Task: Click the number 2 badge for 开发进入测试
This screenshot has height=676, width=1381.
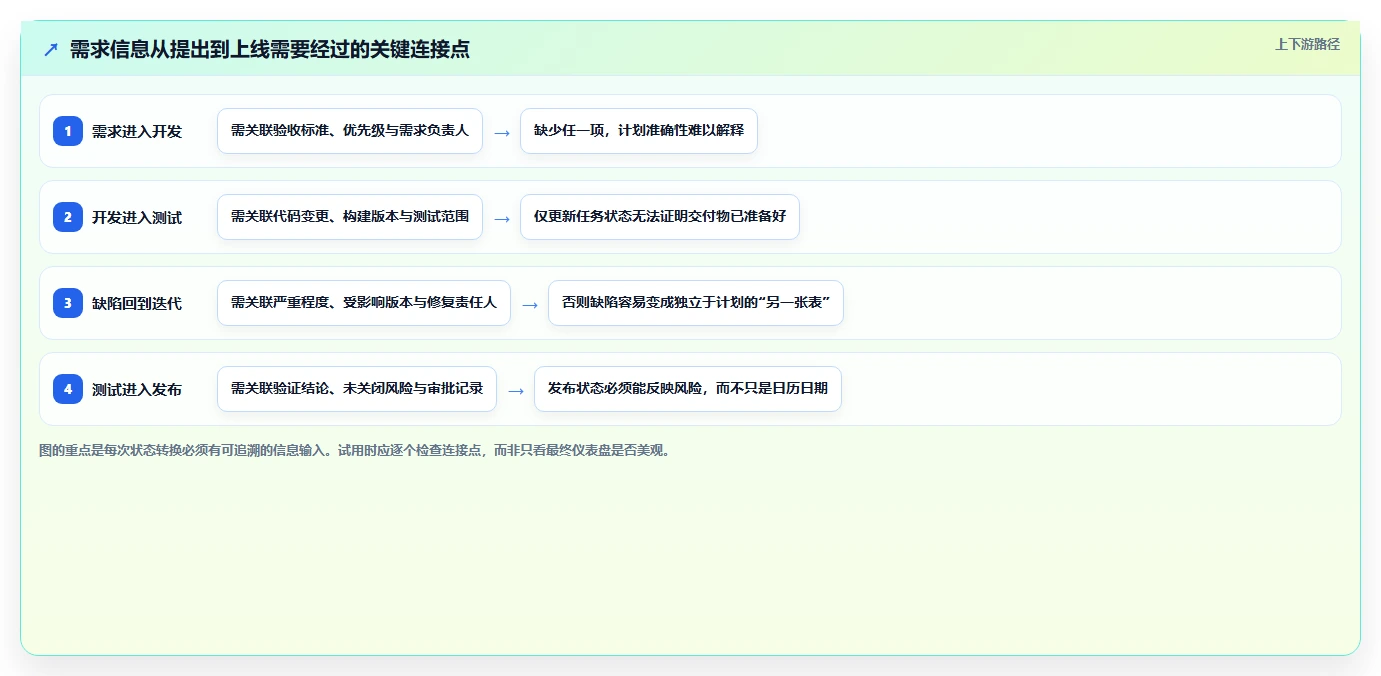Action: point(68,217)
